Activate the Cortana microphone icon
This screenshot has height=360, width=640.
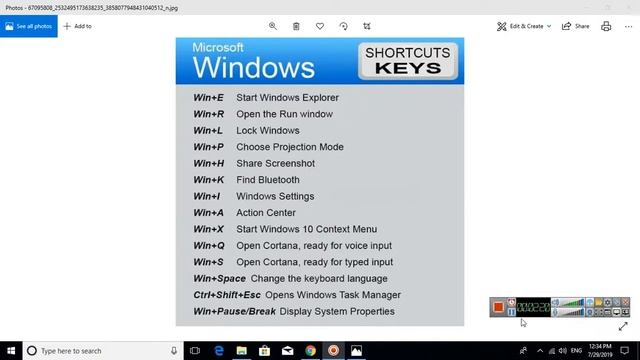coord(174,351)
